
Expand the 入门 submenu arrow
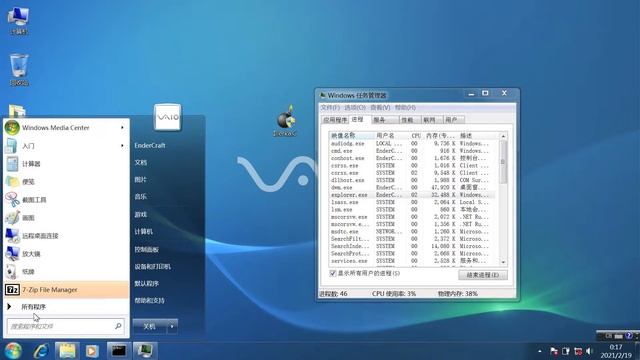(122, 146)
